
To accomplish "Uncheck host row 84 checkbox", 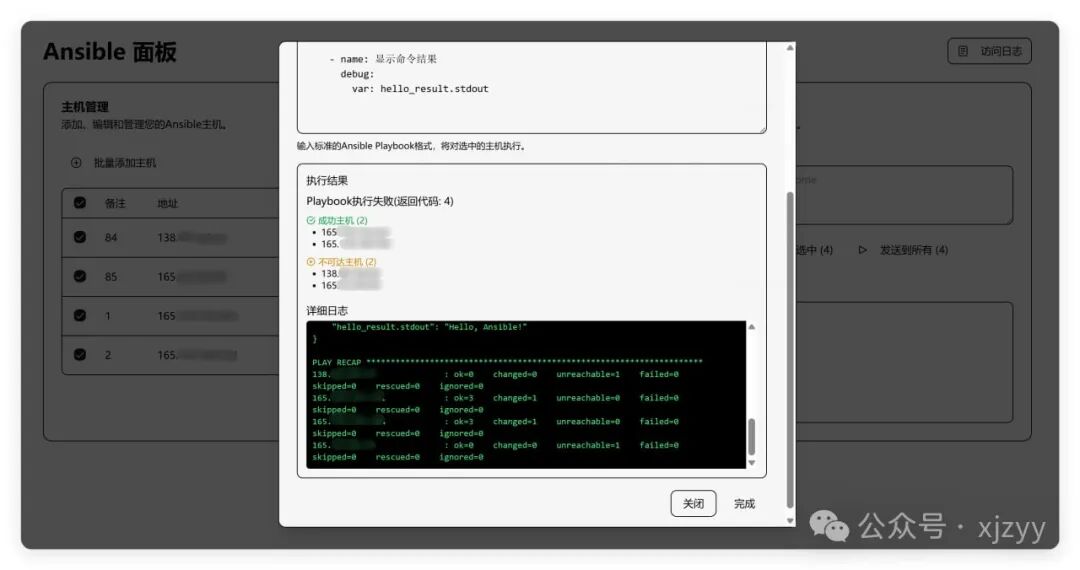I will point(80,237).
